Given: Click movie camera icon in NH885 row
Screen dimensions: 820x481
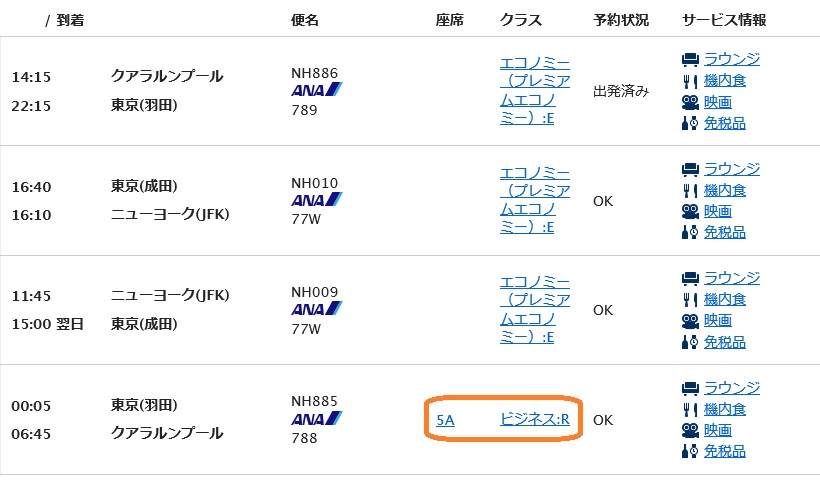Looking at the screenshot, I should [690, 430].
